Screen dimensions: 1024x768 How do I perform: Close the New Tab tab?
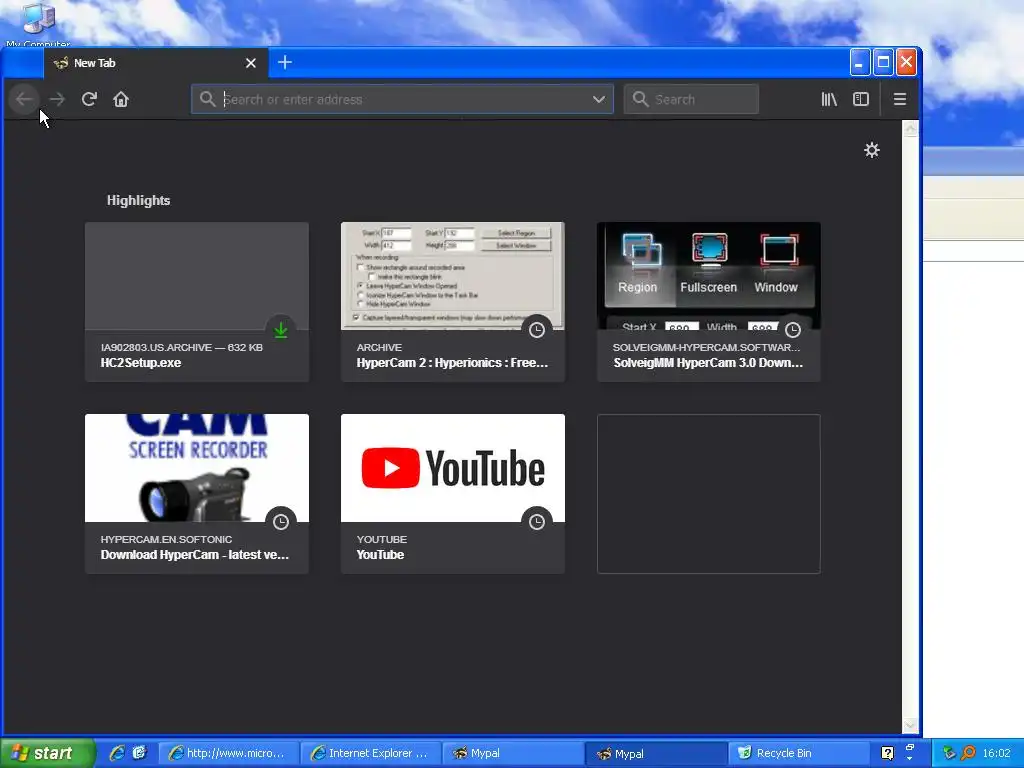click(251, 63)
